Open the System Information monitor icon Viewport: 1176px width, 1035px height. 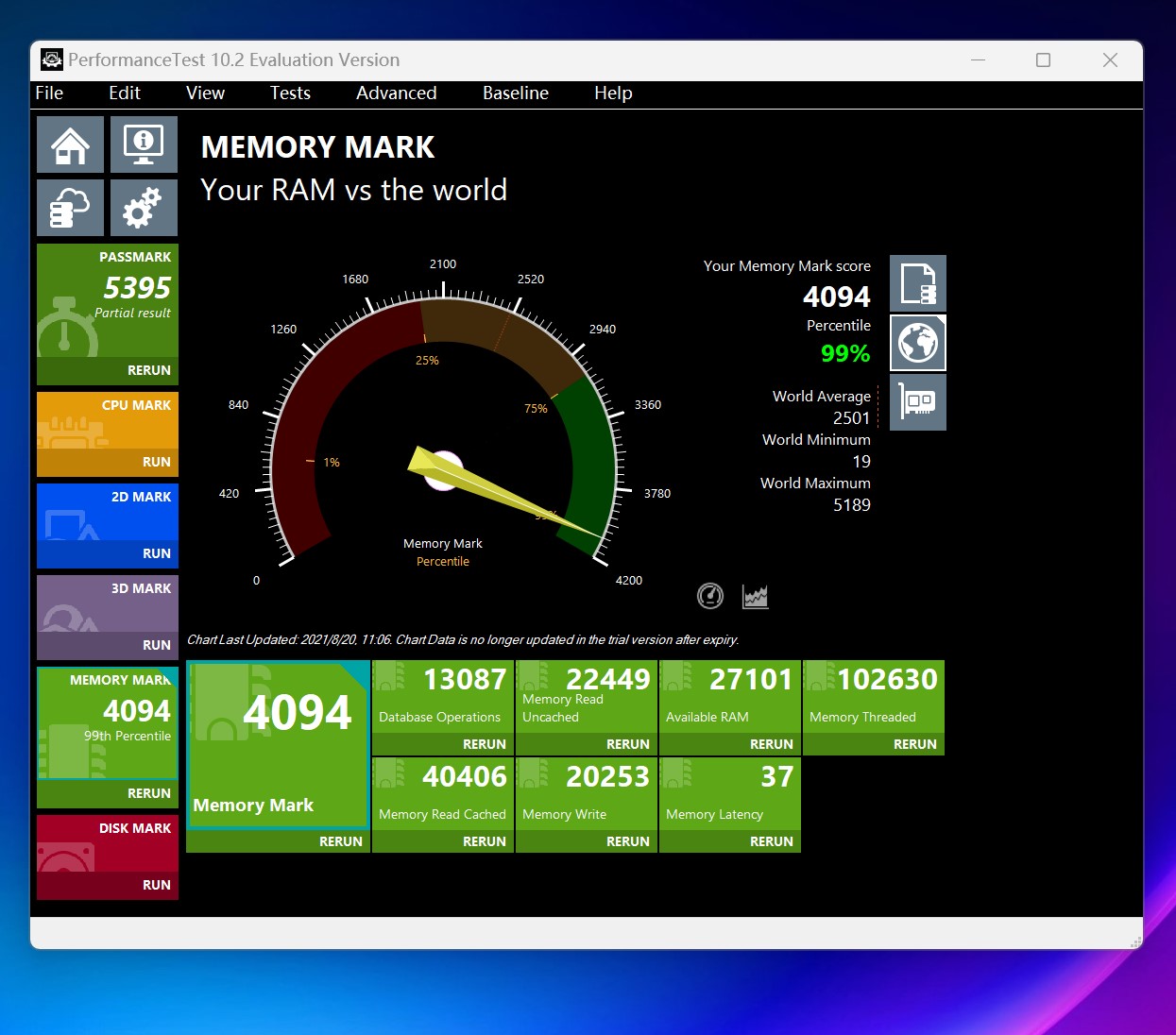pyautogui.click(x=144, y=144)
